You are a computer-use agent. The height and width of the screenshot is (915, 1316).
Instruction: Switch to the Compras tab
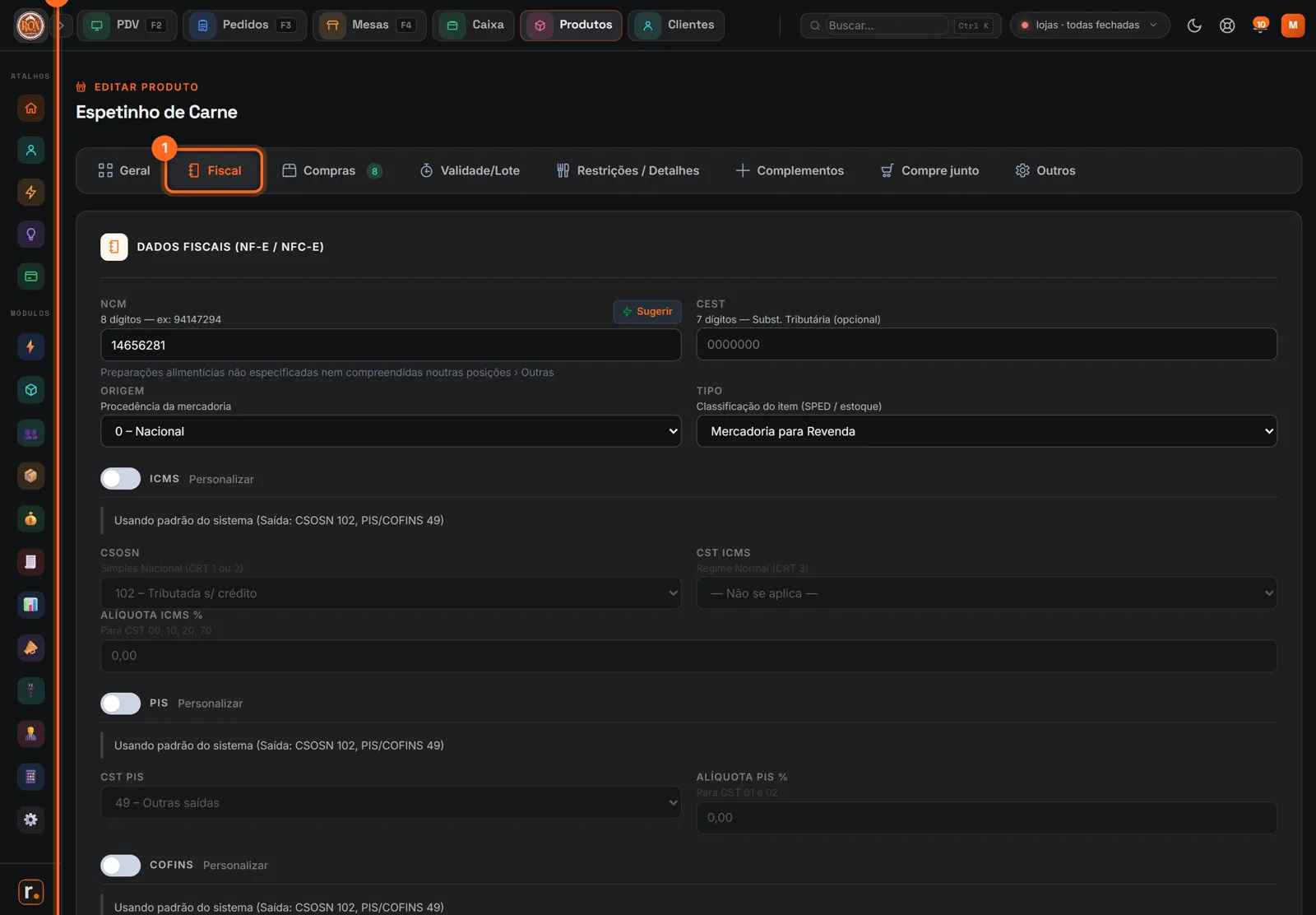pyautogui.click(x=331, y=170)
